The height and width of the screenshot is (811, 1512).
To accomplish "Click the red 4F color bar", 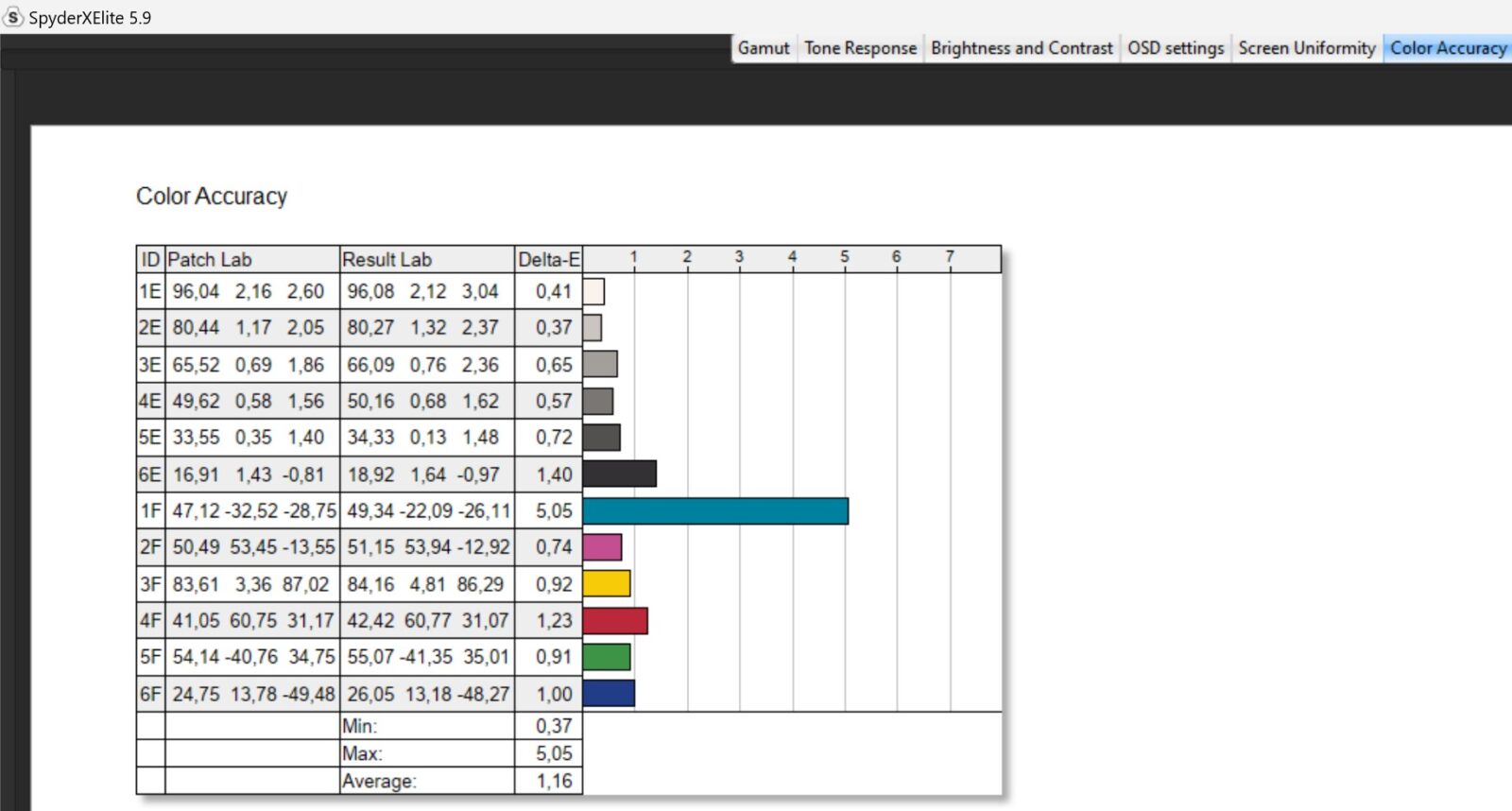I will (614, 621).
